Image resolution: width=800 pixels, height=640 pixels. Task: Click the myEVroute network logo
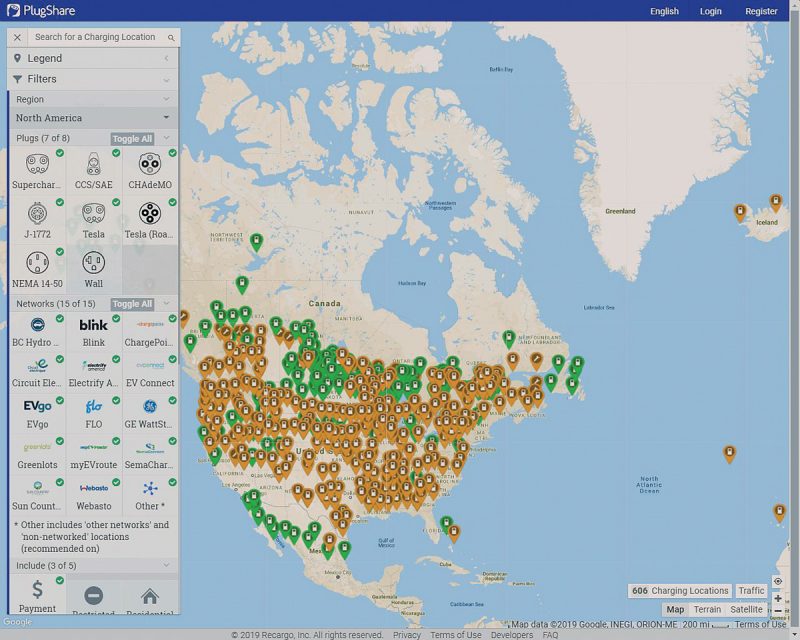[x=93, y=447]
